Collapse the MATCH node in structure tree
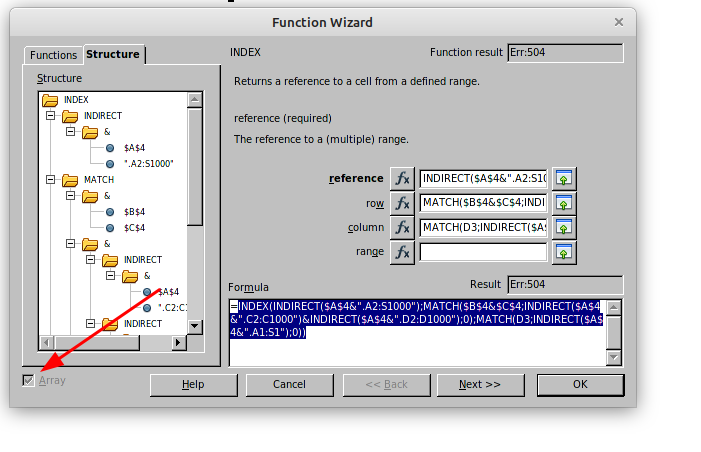This screenshot has height=452, width=701. click(x=52, y=180)
